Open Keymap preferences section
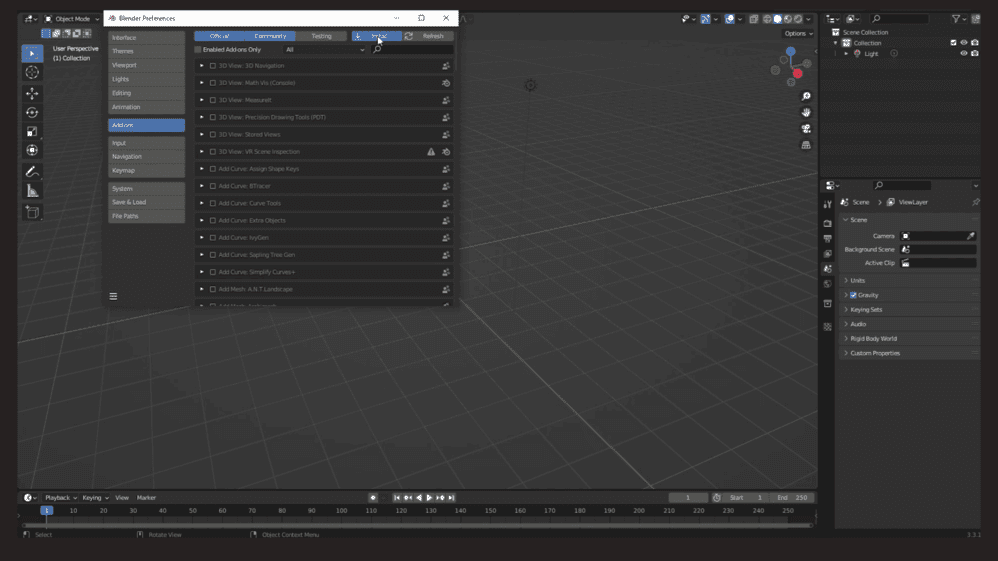The image size is (998, 561). tap(146, 171)
